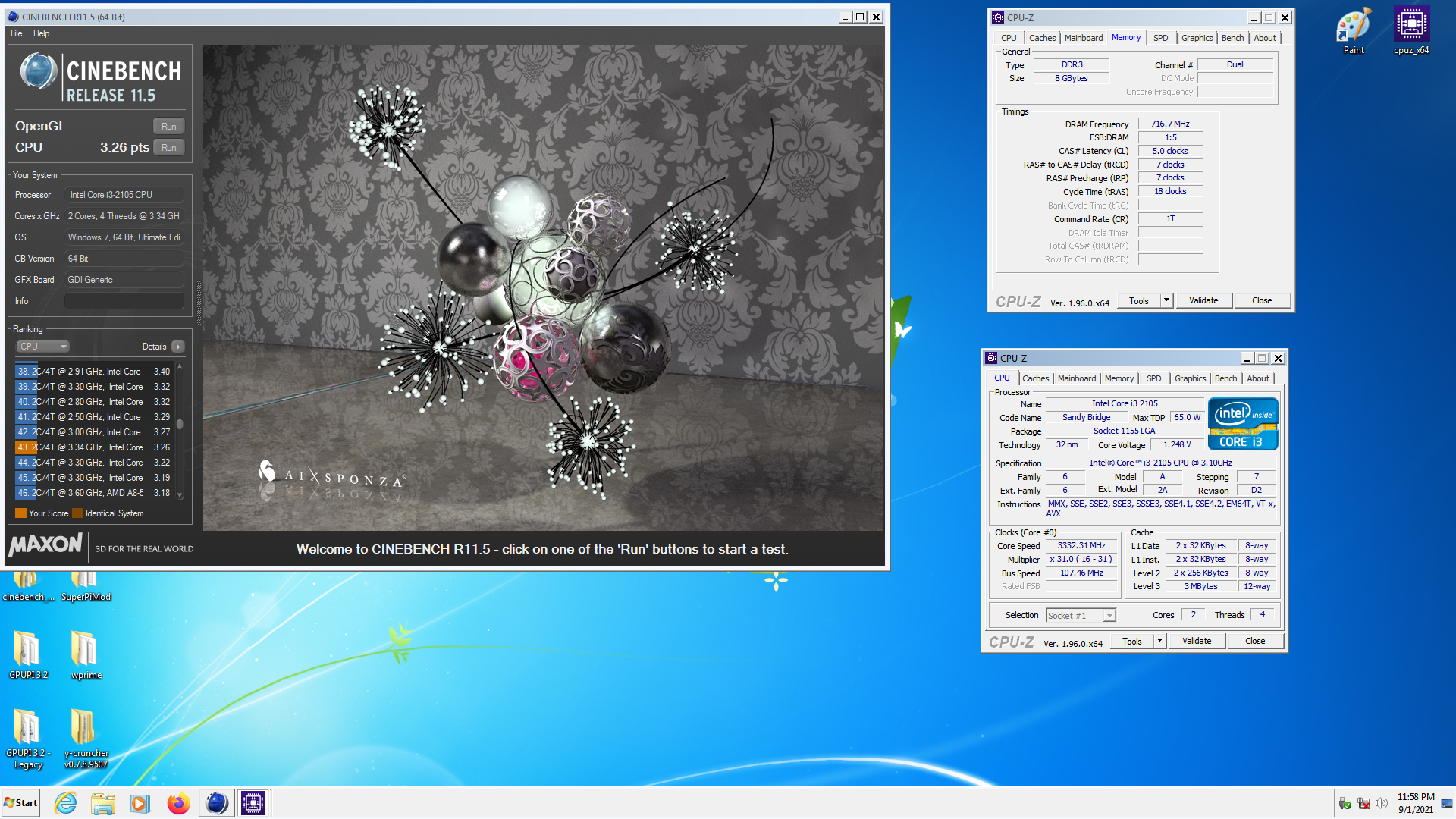Select ranking row 46 AMD A8 entry
1456x819 pixels.
click(94, 493)
